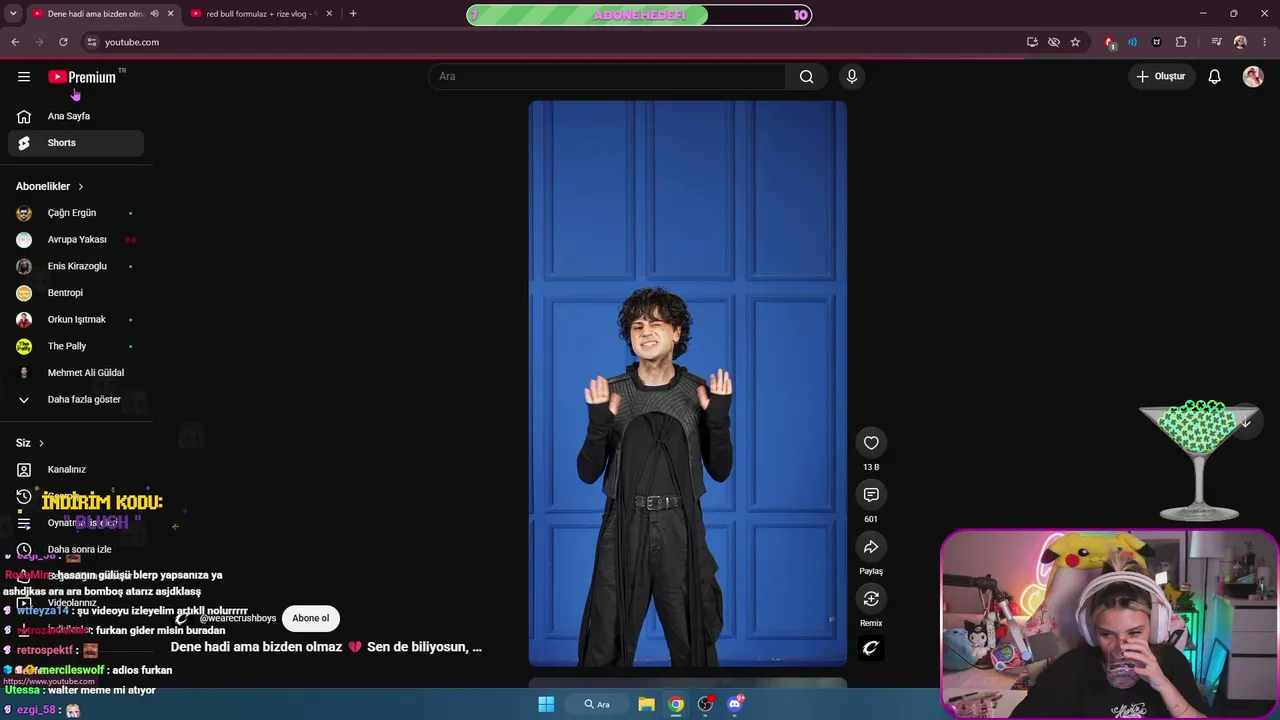View site information icon in address bar
The width and height of the screenshot is (1280, 720).
click(x=91, y=42)
